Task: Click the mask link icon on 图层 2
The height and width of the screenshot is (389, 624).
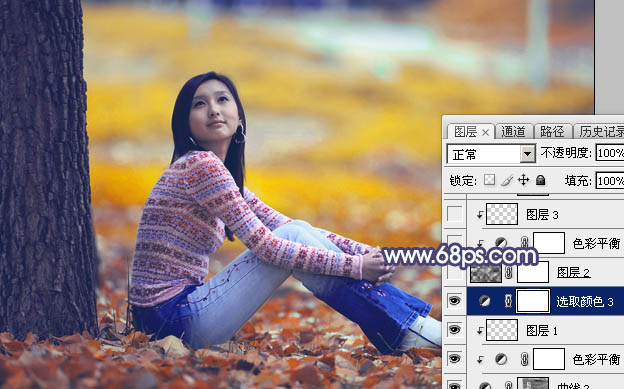Action: (x=508, y=273)
